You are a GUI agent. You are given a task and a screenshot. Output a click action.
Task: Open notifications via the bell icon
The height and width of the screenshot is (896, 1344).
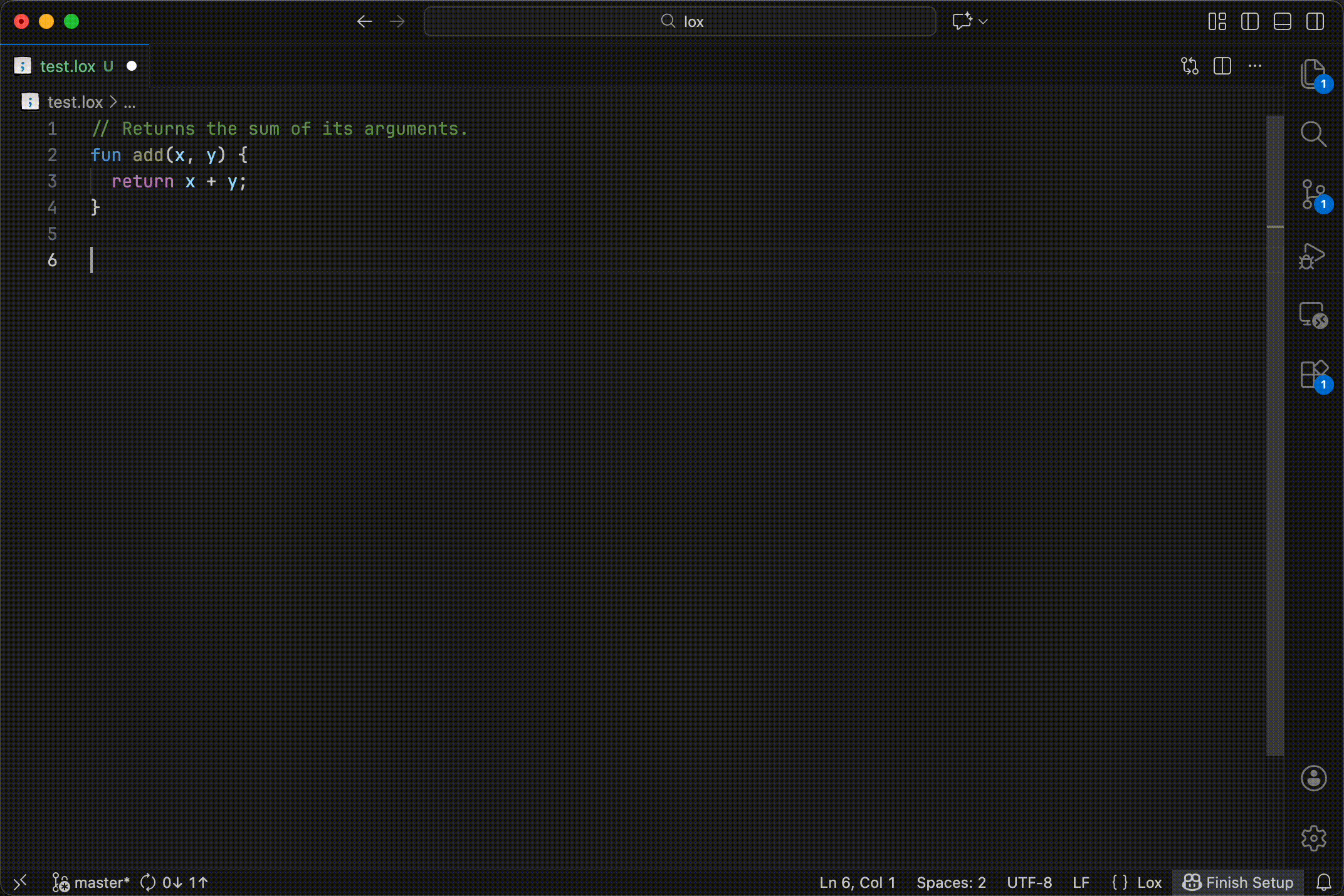click(x=1325, y=882)
